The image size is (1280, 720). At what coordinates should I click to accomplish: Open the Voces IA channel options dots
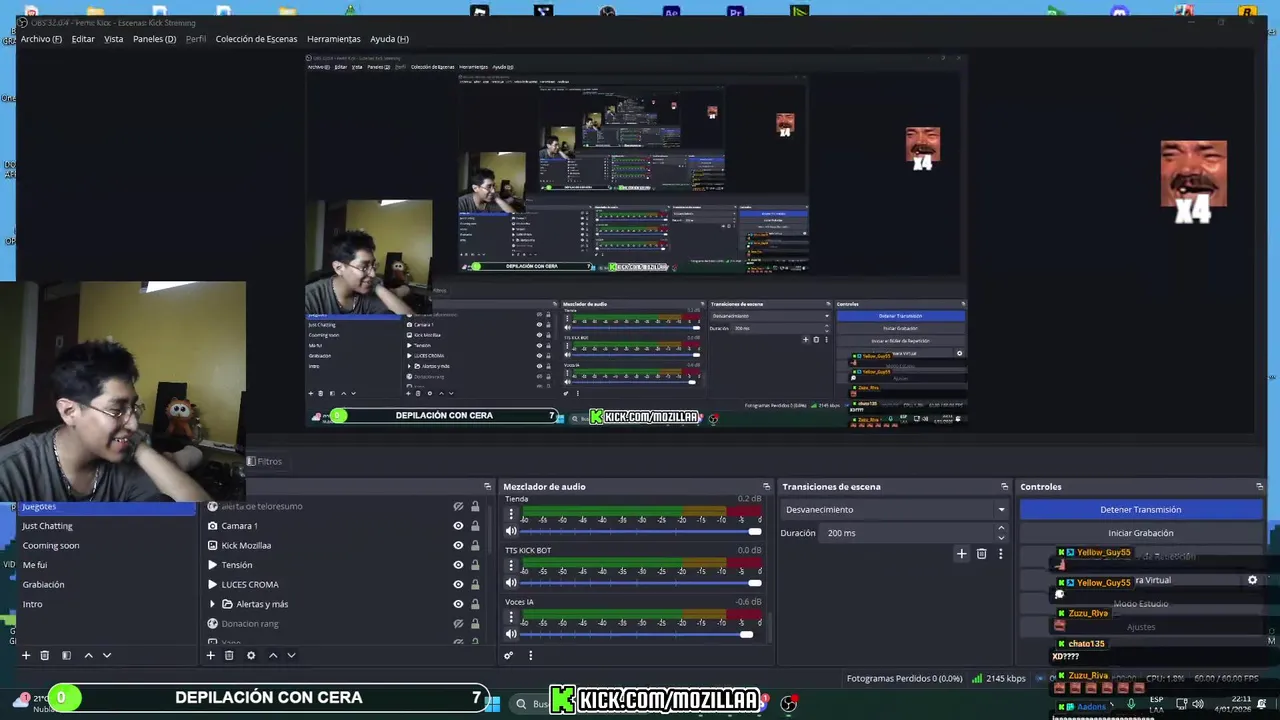[x=511, y=617]
